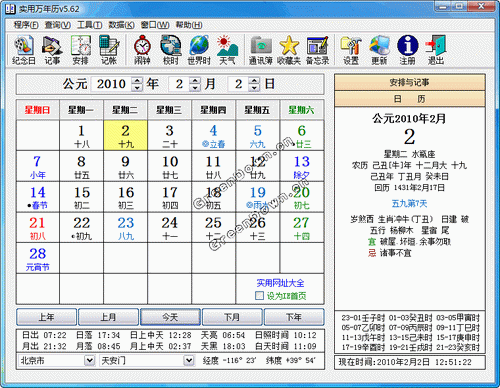500x388 pixels.
Task: Select February 28 元宵节 in the calendar
Action: click(38, 259)
